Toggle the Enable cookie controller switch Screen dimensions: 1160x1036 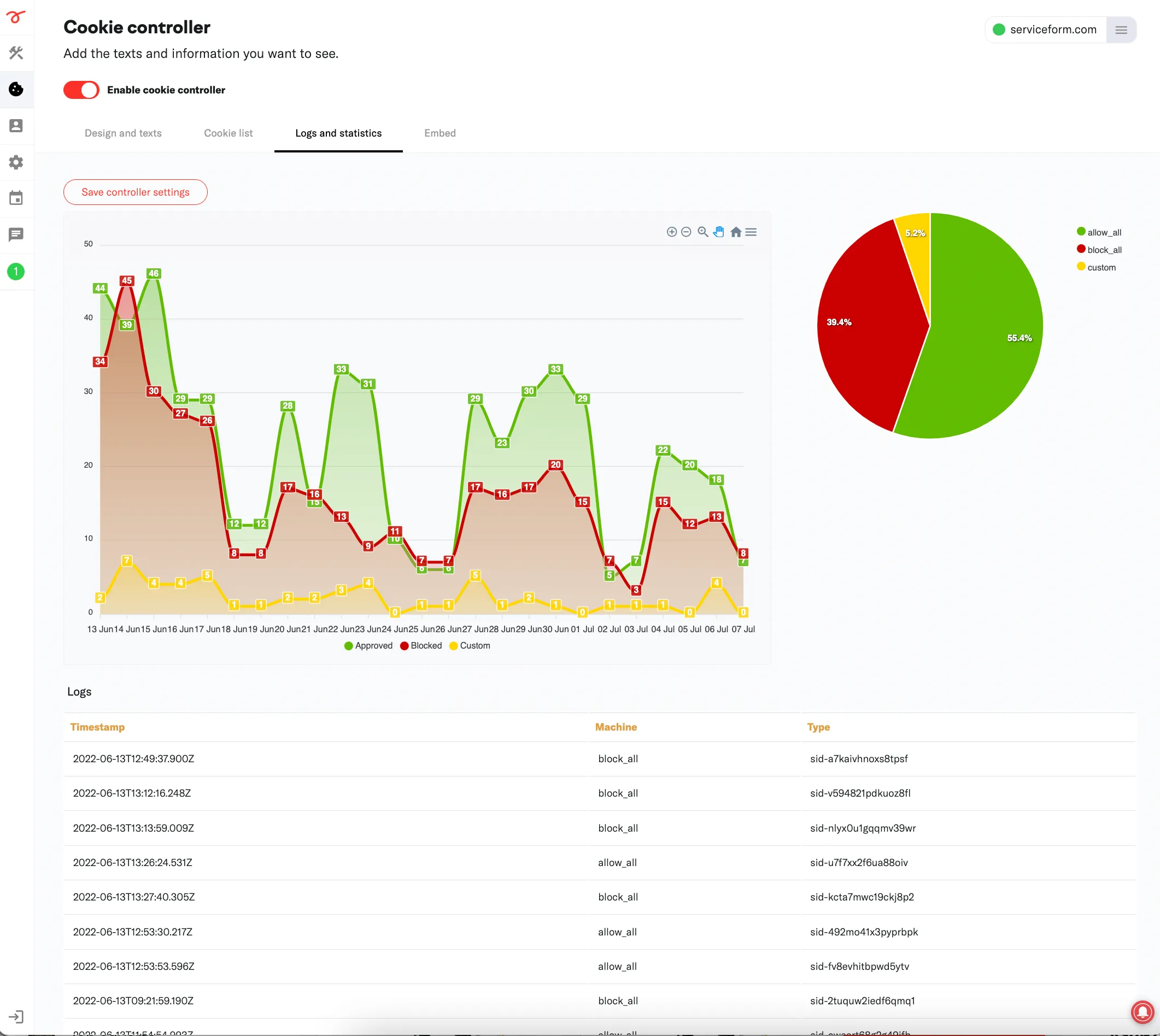(81, 90)
